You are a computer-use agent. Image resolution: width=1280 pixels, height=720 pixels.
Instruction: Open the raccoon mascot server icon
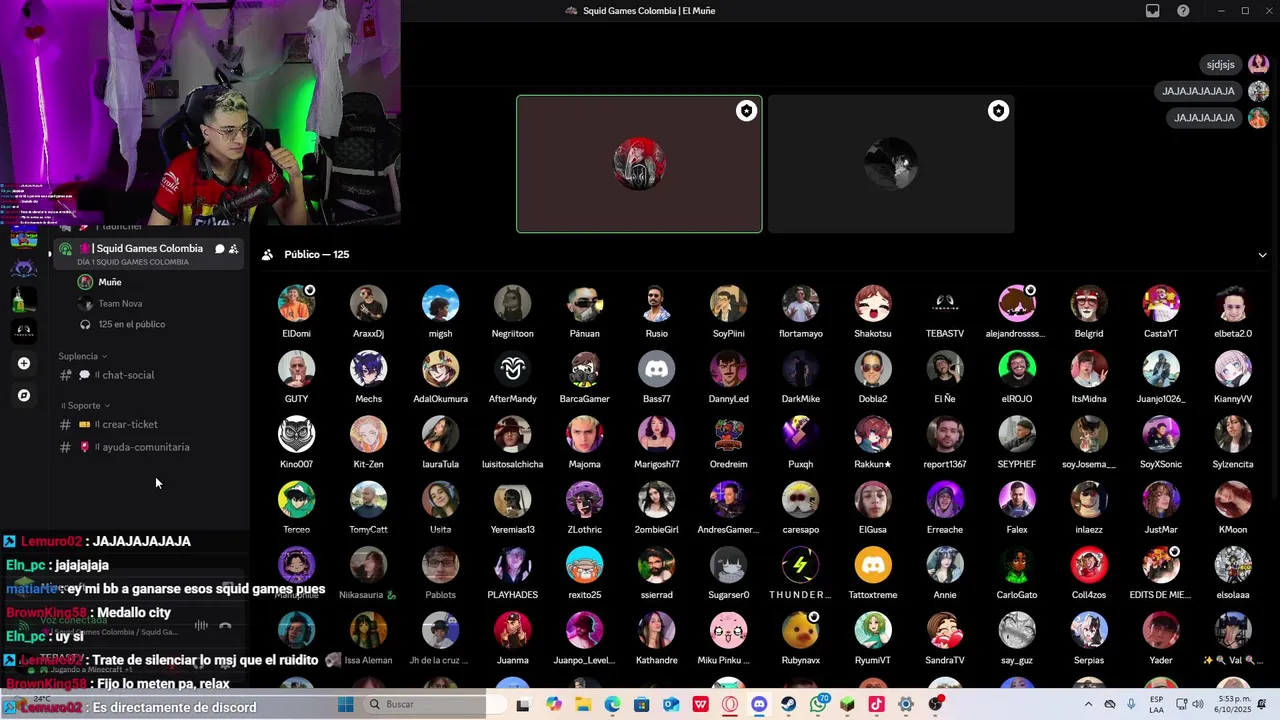coord(24,267)
